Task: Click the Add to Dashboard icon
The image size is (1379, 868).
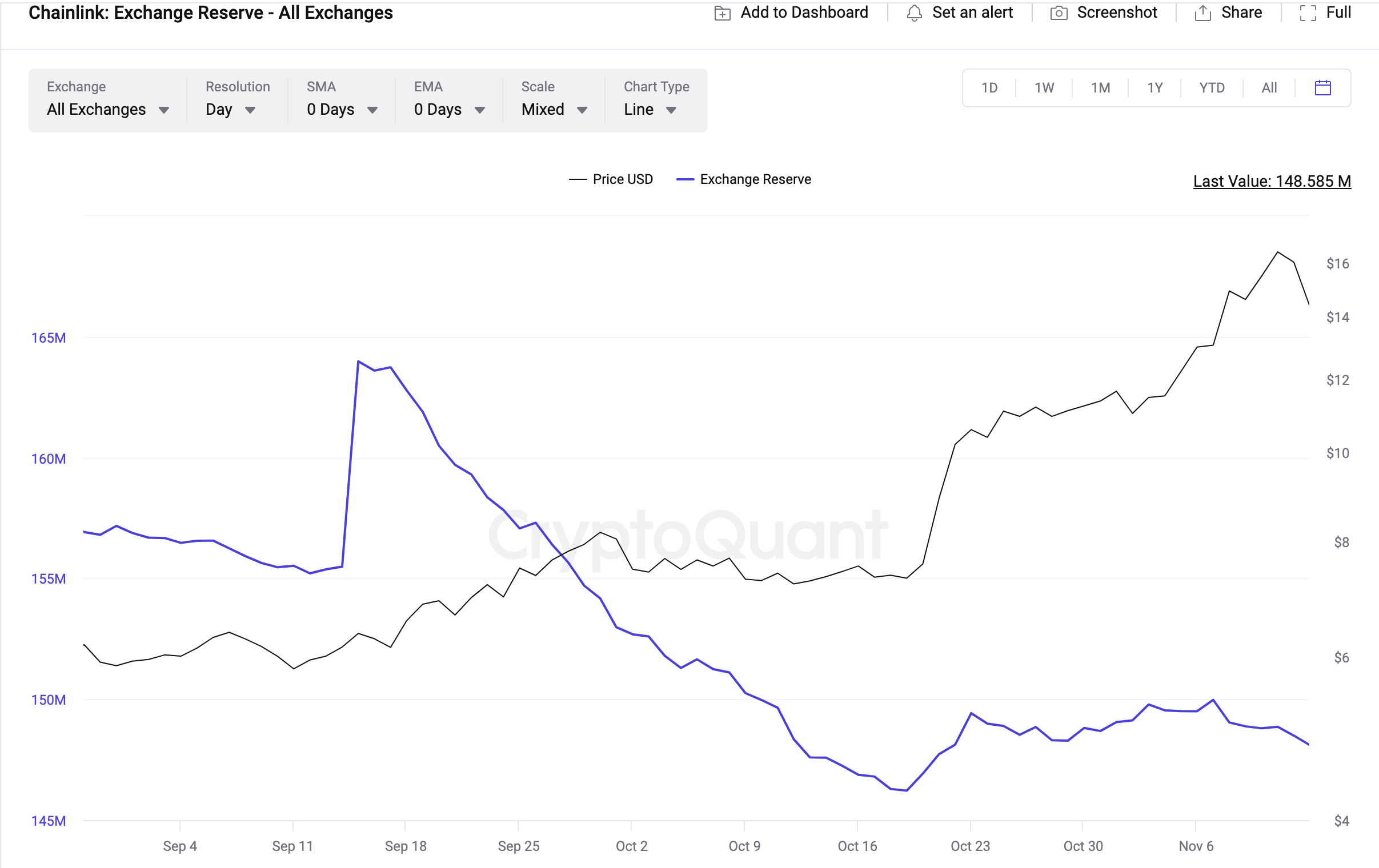Action: pos(722,13)
